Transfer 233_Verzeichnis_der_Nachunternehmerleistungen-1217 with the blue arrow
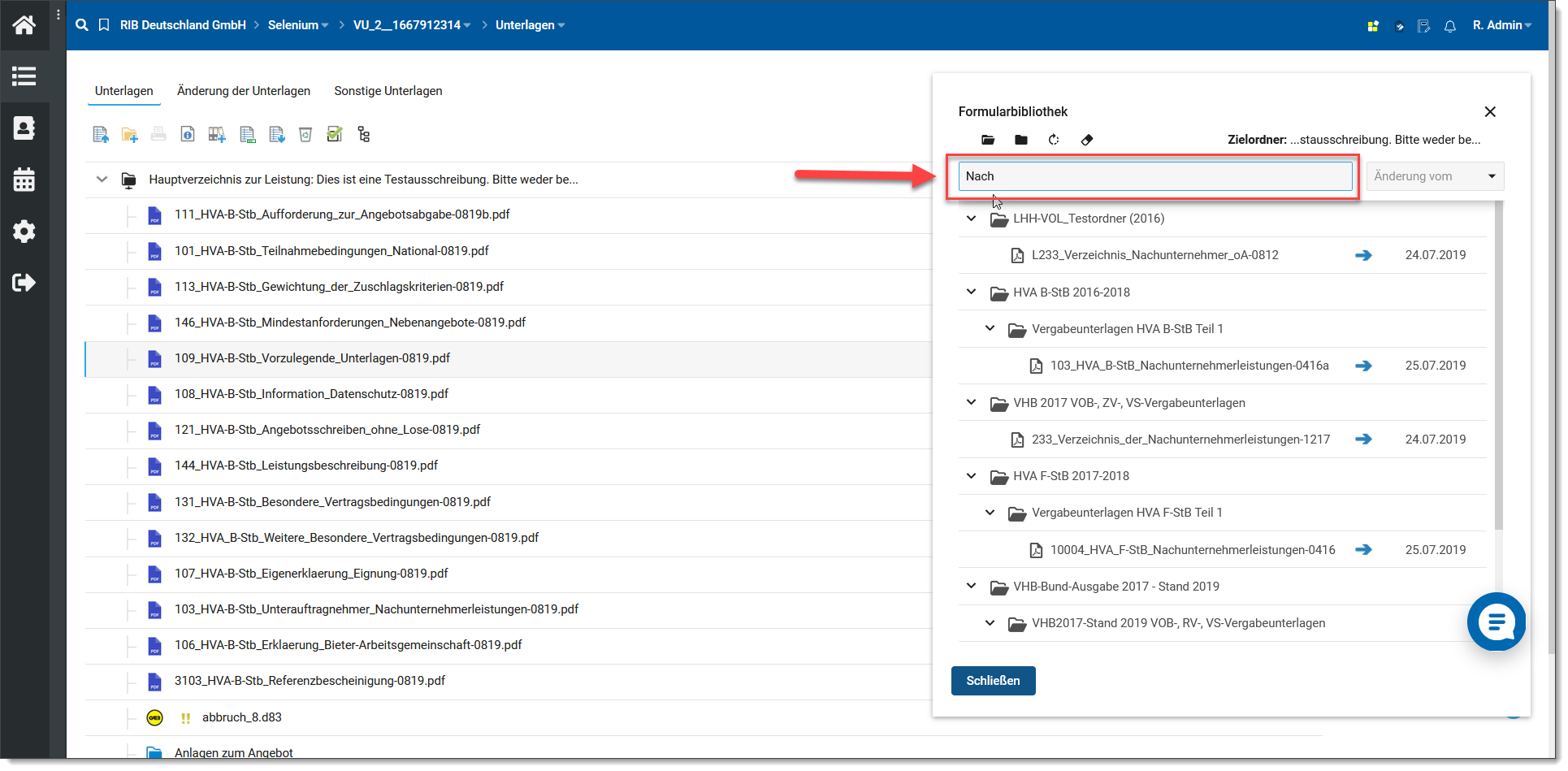1568x771 pixels. [x=1363, y=440]
